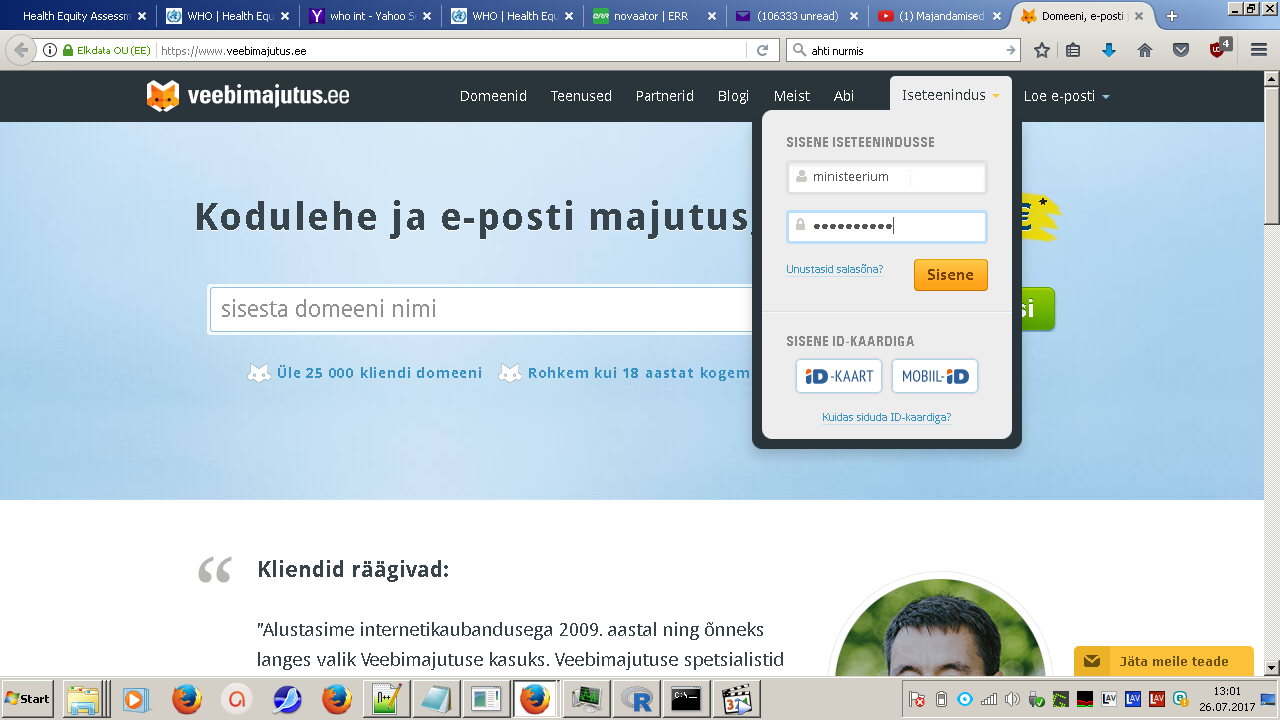Viewport: 1280px width, 720px height.
Task: Click the taskbar clock showing 13:01
Action: tap(1227, 699)
